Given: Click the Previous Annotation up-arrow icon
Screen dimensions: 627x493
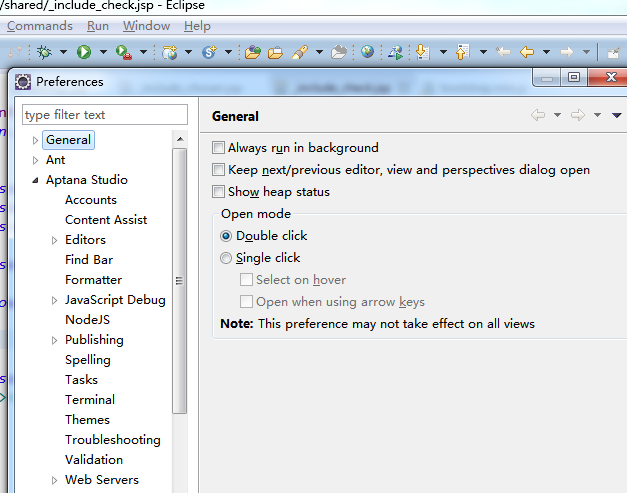Looking at the screenshot, I should [x=462, y=52].
